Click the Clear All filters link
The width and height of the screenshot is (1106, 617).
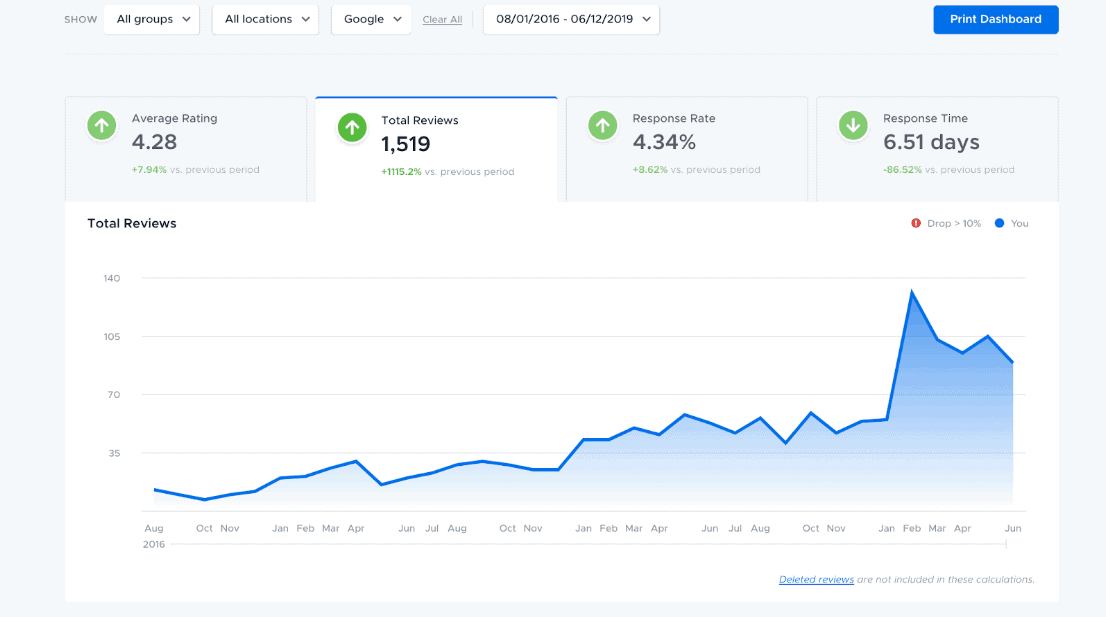click(x=442, y=20)
